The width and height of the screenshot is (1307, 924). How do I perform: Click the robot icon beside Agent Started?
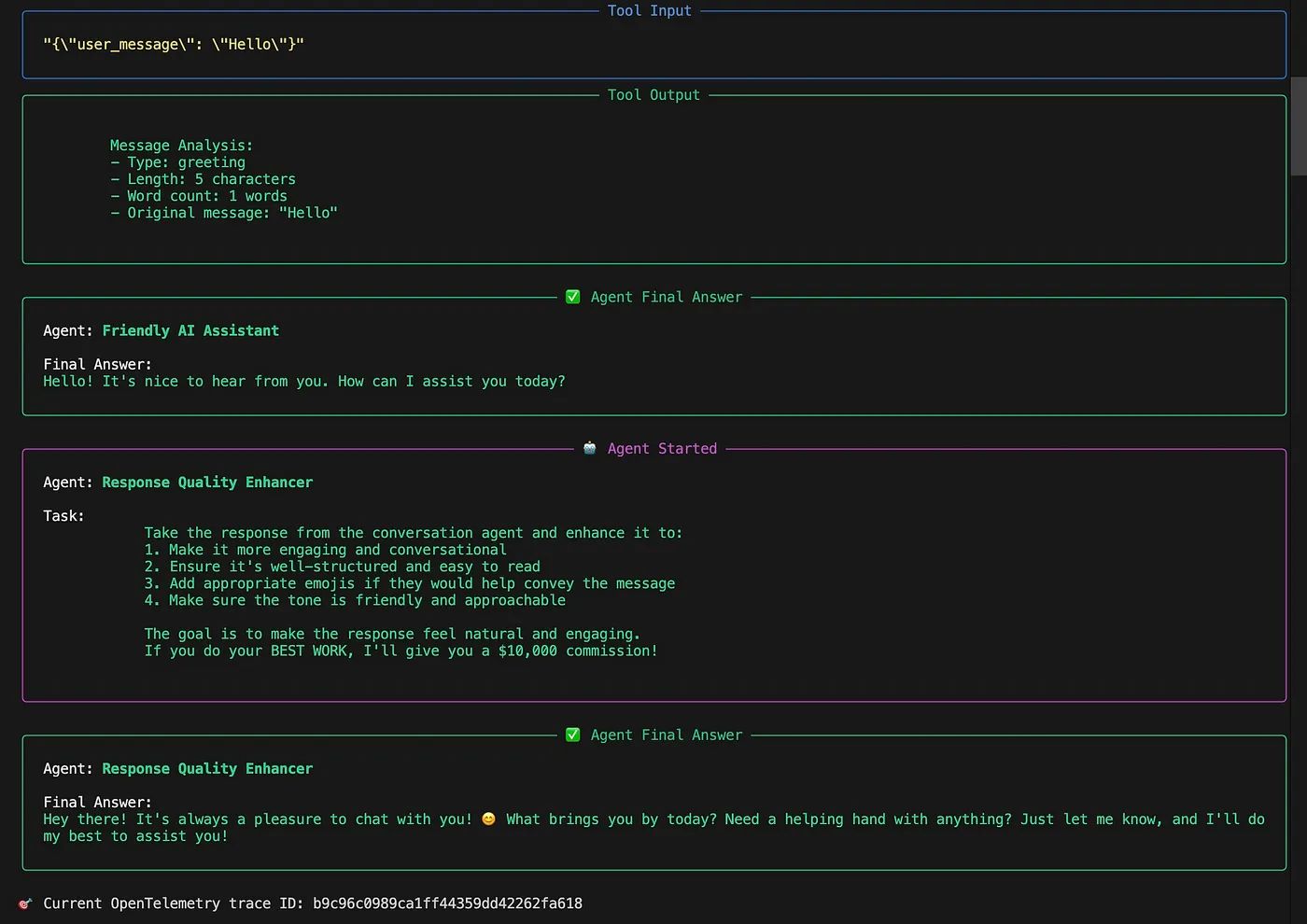coord(589,448)
